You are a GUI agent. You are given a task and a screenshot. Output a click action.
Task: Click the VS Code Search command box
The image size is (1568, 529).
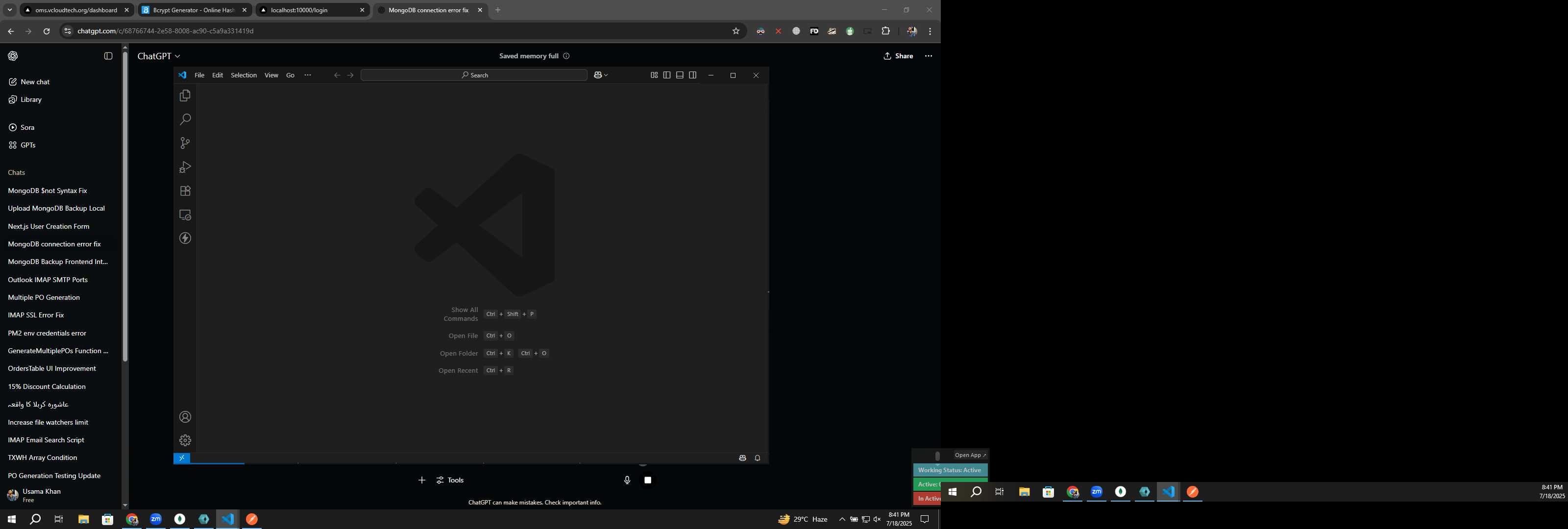[473, 75]
